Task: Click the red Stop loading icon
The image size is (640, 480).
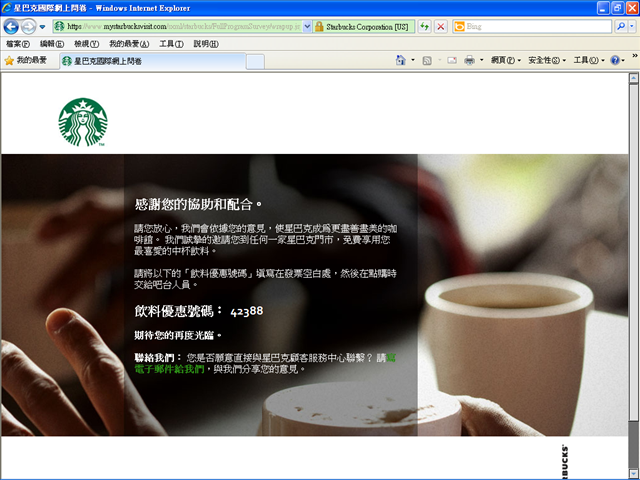Action: pos(440,27)
